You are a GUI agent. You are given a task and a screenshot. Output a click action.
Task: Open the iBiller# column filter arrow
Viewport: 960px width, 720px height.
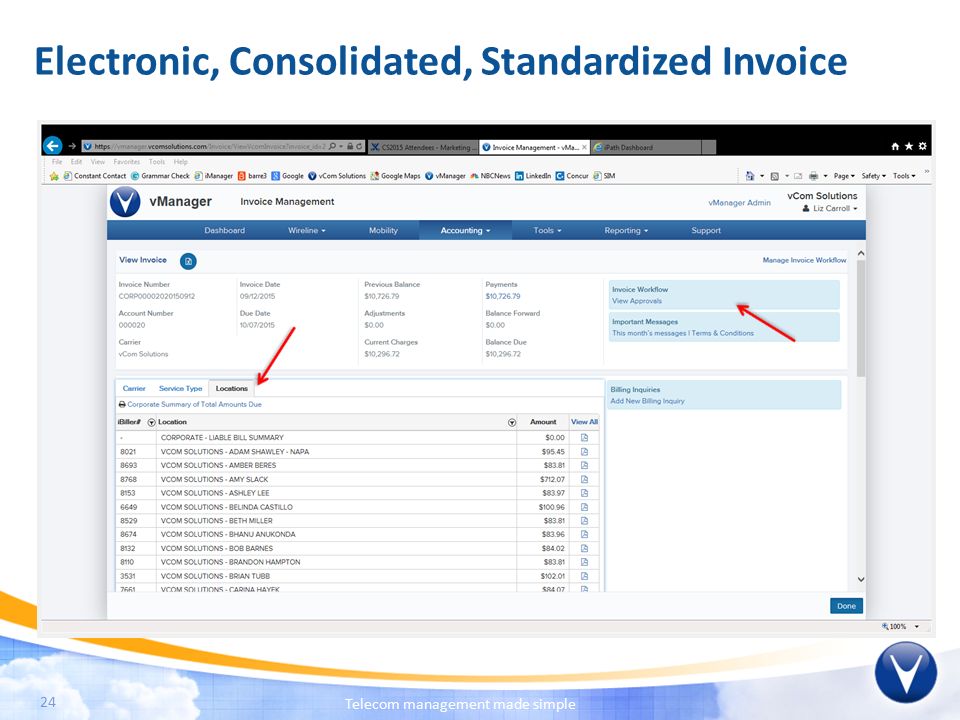tap(151, 423)
